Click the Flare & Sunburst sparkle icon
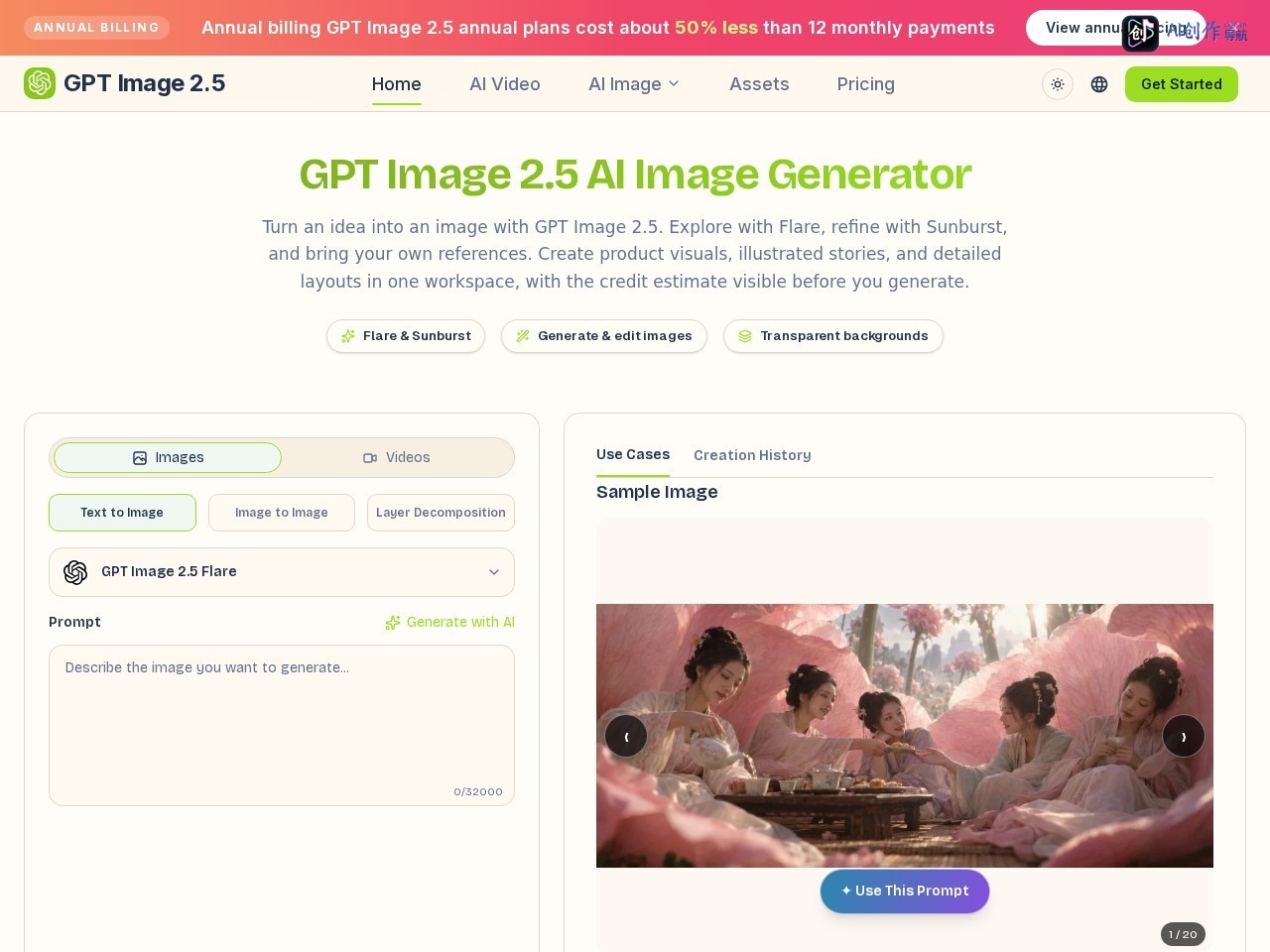This screenshot has width=1270, height=952. (x=348, y=336)
